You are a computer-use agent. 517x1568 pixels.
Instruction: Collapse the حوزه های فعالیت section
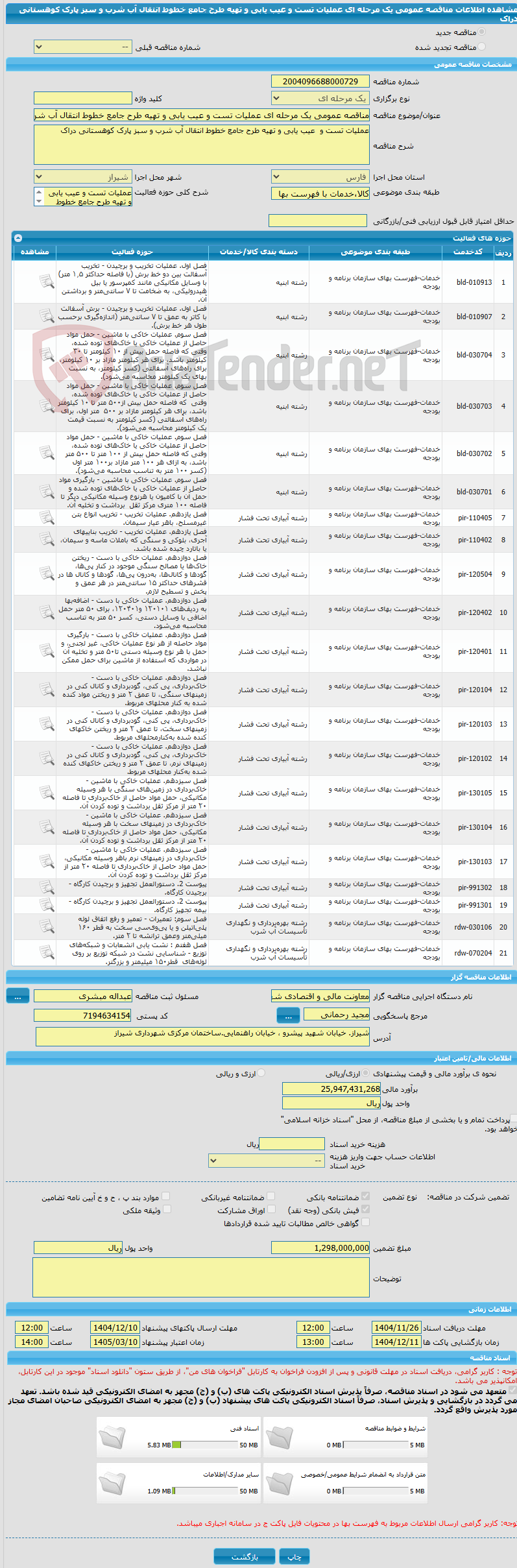18,237
